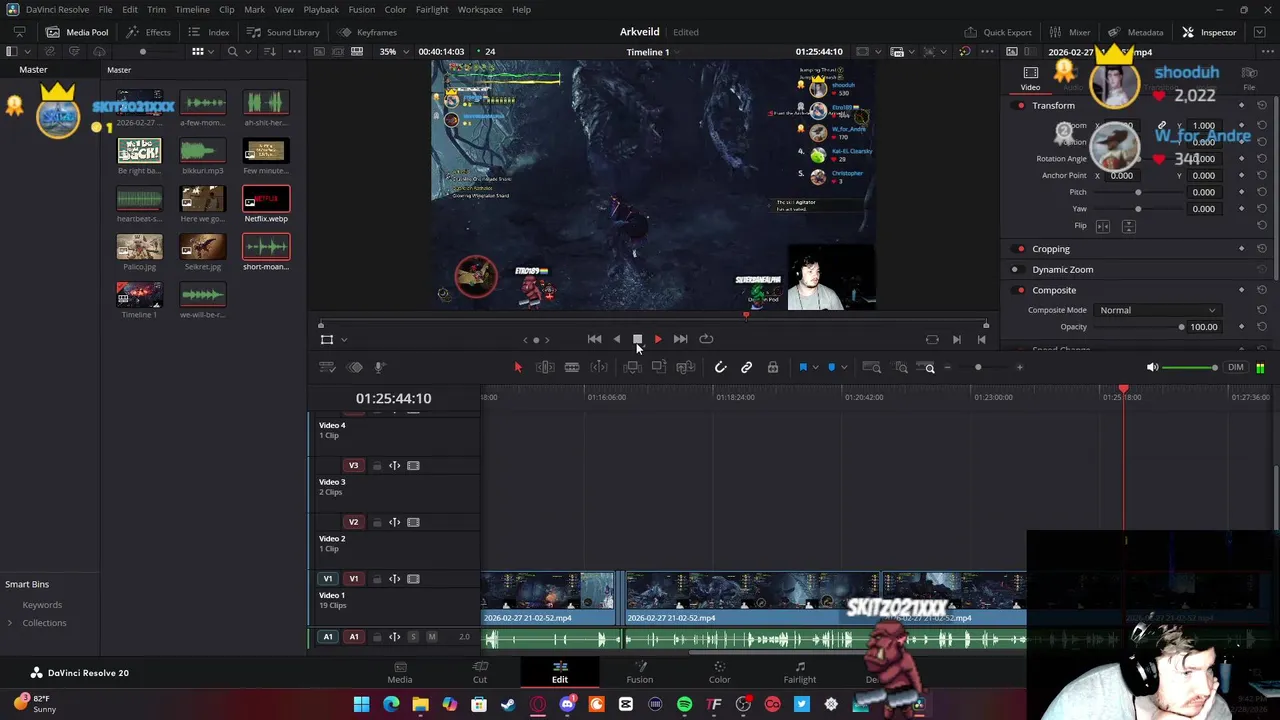The height and width of the screenshot is (720, 1280).
Task: Switch to the Media page
Action: [399, 672]
